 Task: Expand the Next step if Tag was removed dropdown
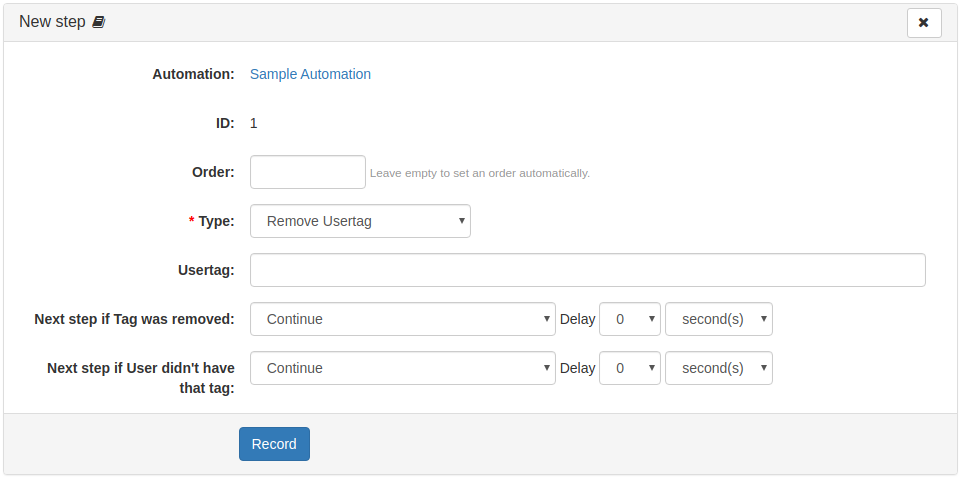click(x=403, y=319)
